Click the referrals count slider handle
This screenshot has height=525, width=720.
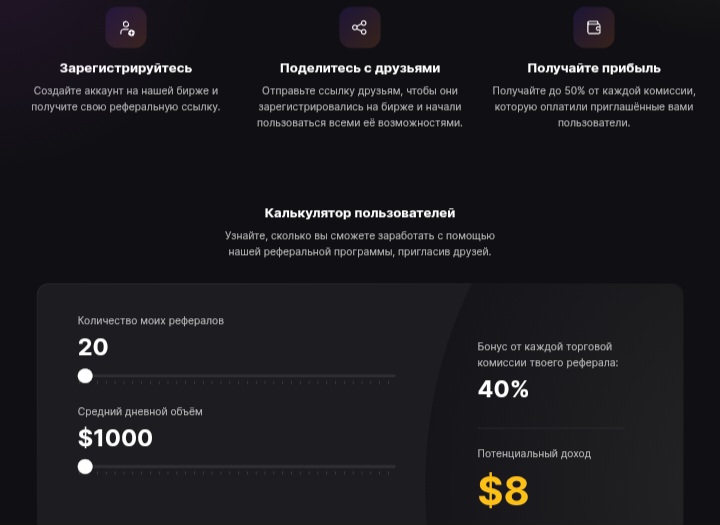pos(85,376)
